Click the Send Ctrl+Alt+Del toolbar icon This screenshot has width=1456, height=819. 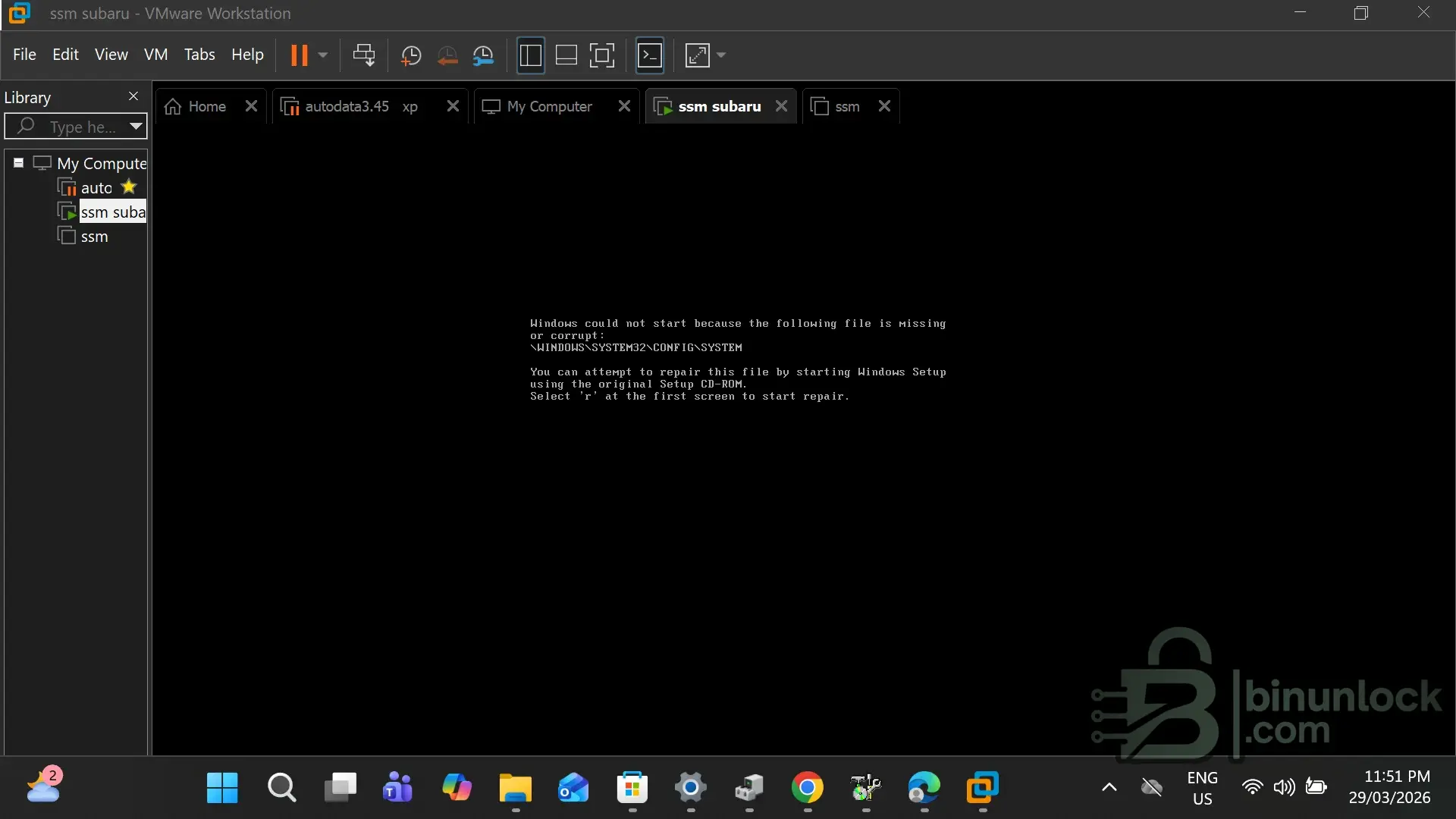(x=364, y=55)
